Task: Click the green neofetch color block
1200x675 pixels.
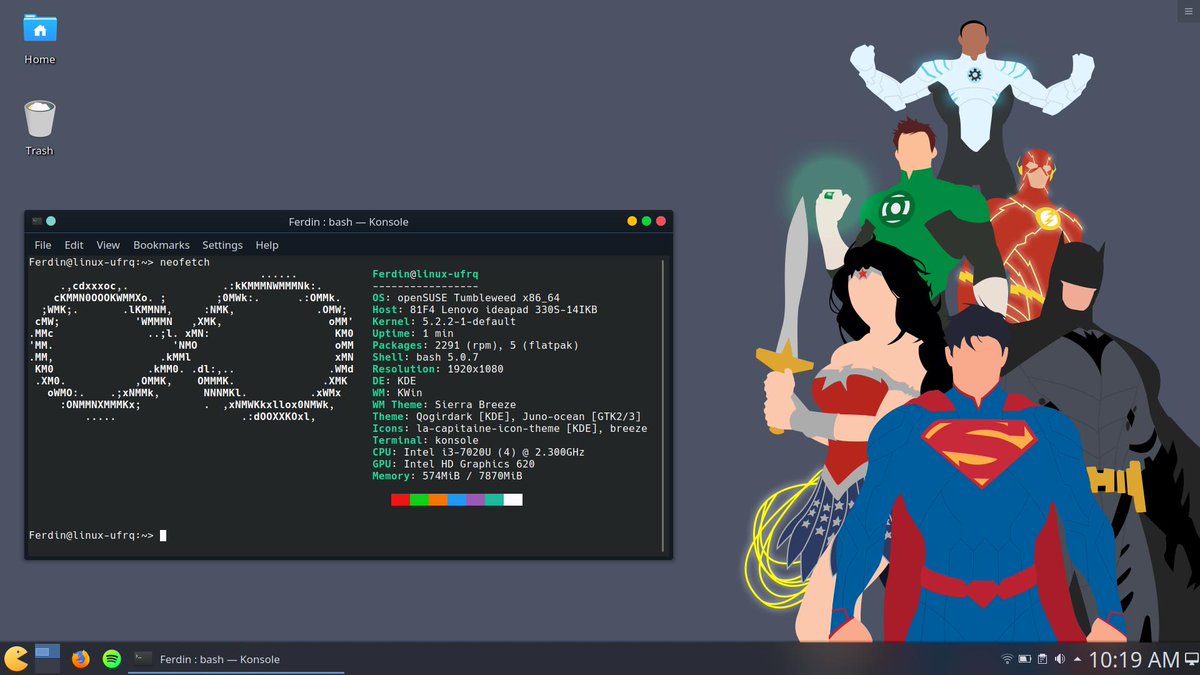Action: [x=419, y=499]
